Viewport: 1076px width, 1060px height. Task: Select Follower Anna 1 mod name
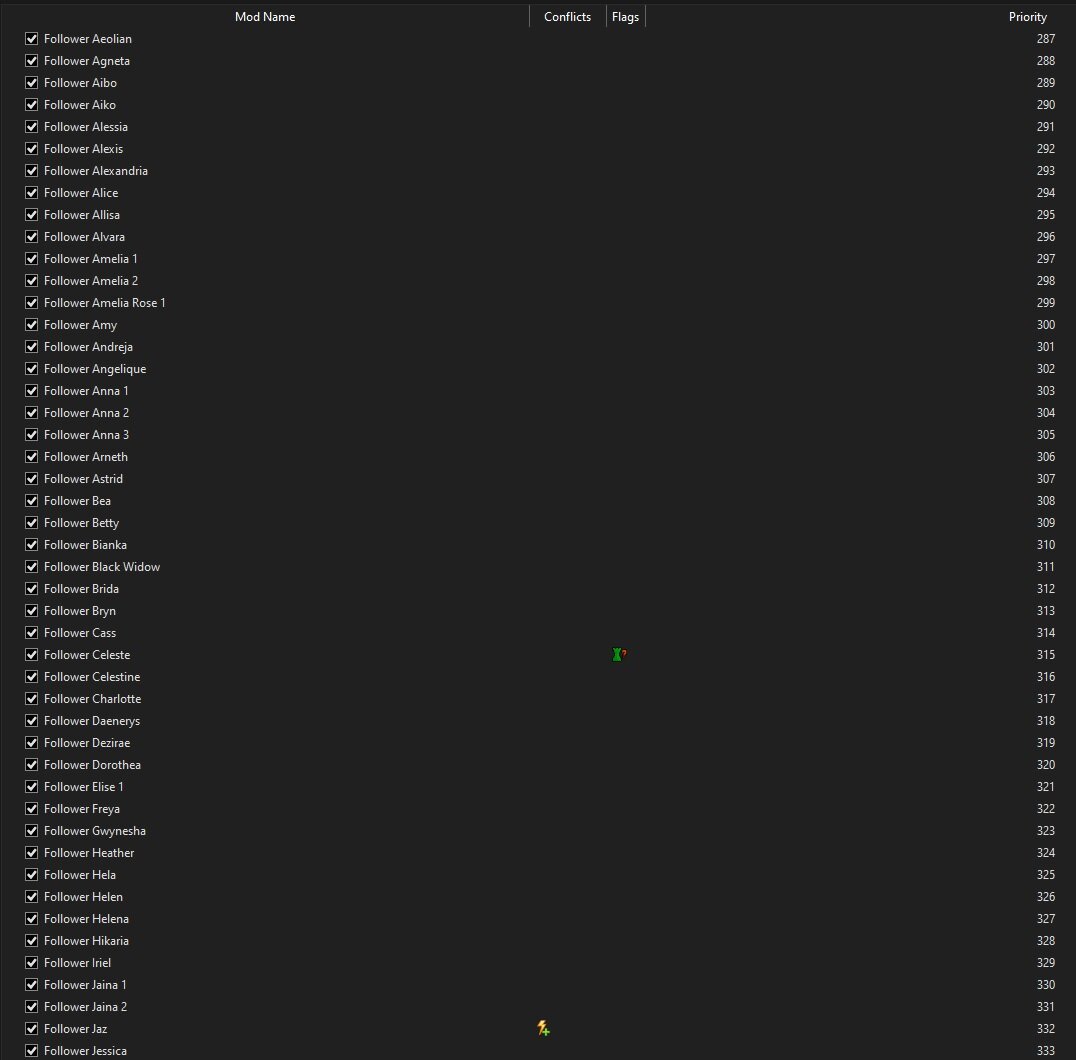pyautogui.click(x=86, y=390)
